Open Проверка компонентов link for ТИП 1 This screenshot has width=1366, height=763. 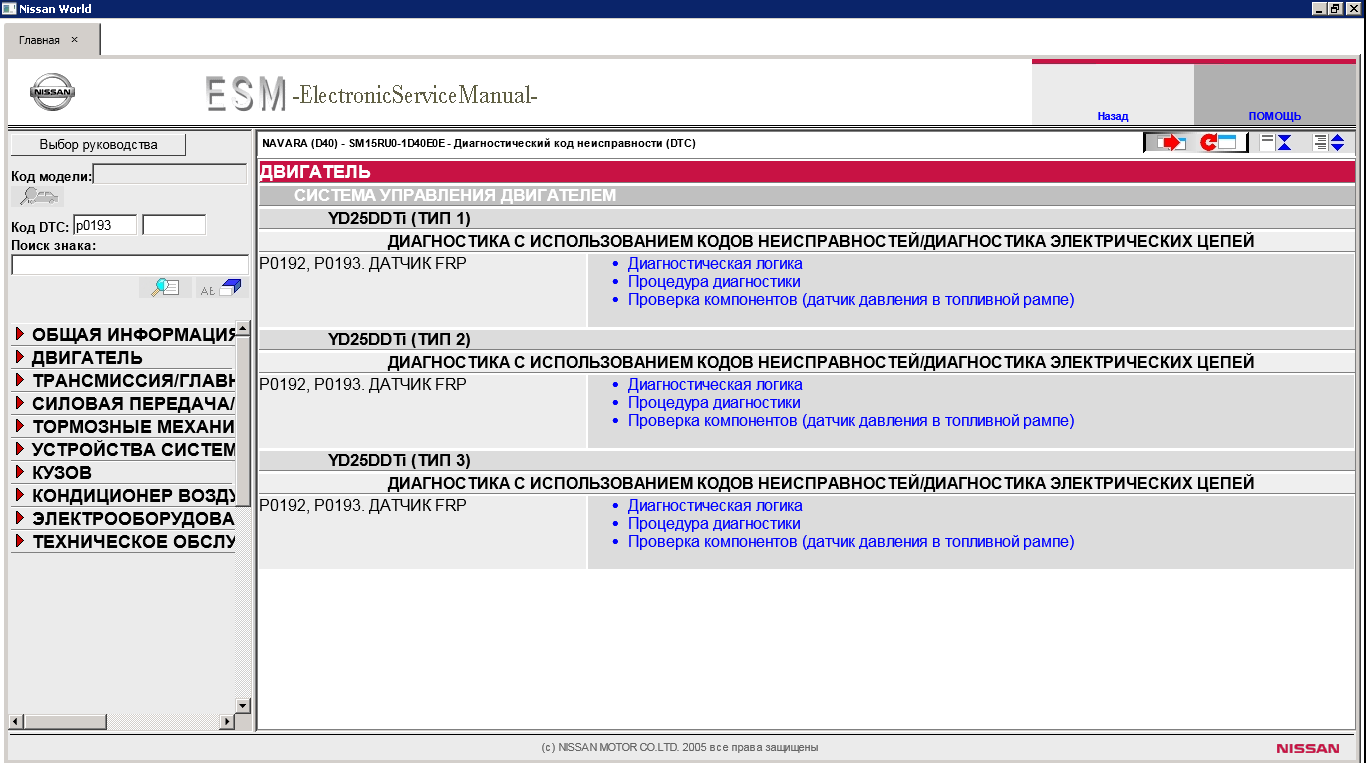(851, 300)
